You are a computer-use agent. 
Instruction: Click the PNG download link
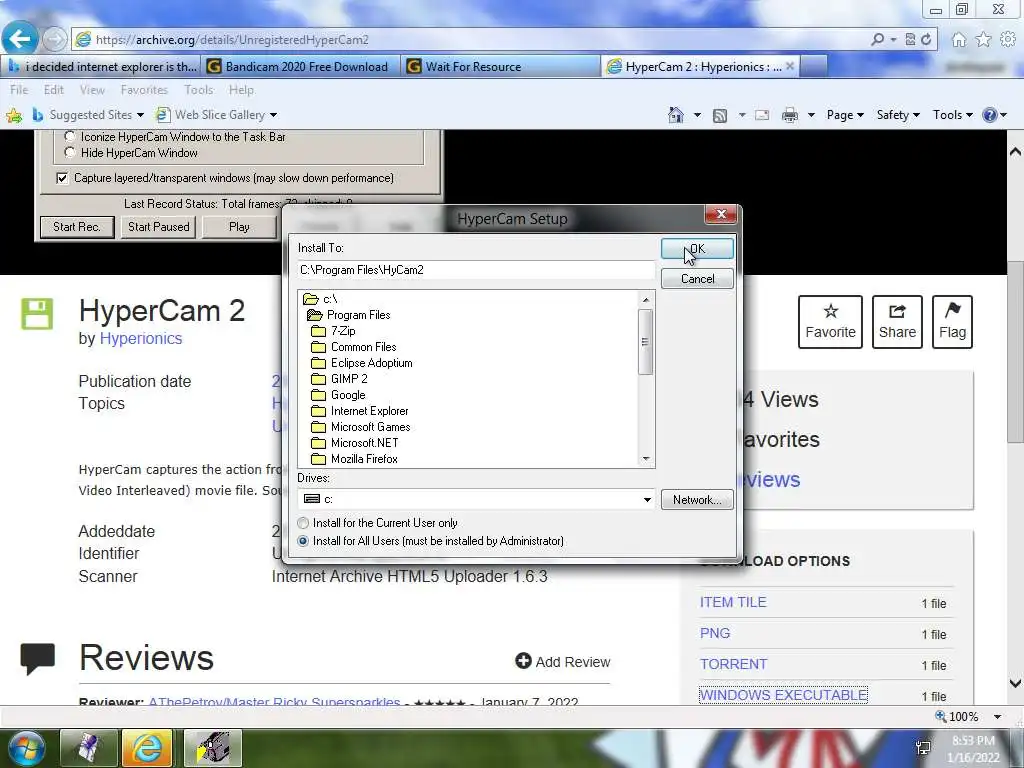point(715,633)
